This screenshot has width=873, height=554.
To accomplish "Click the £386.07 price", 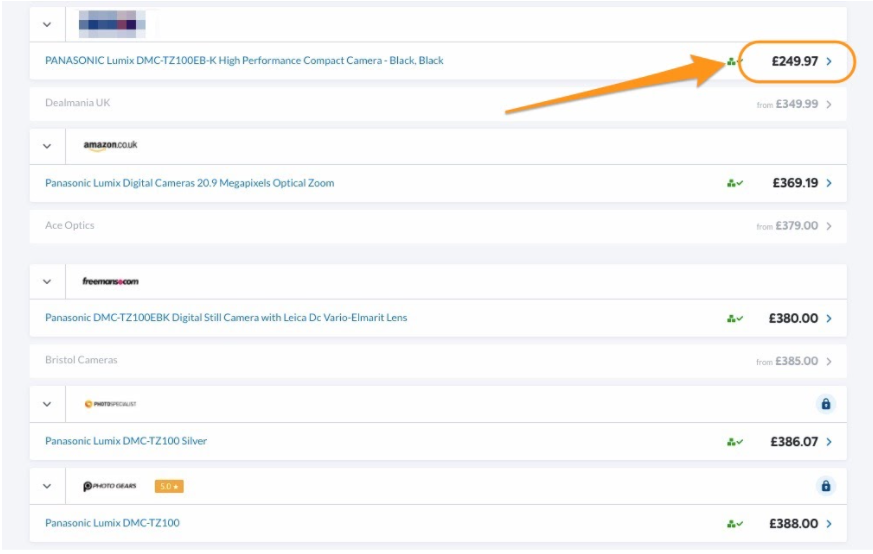I will pos(794,442).
